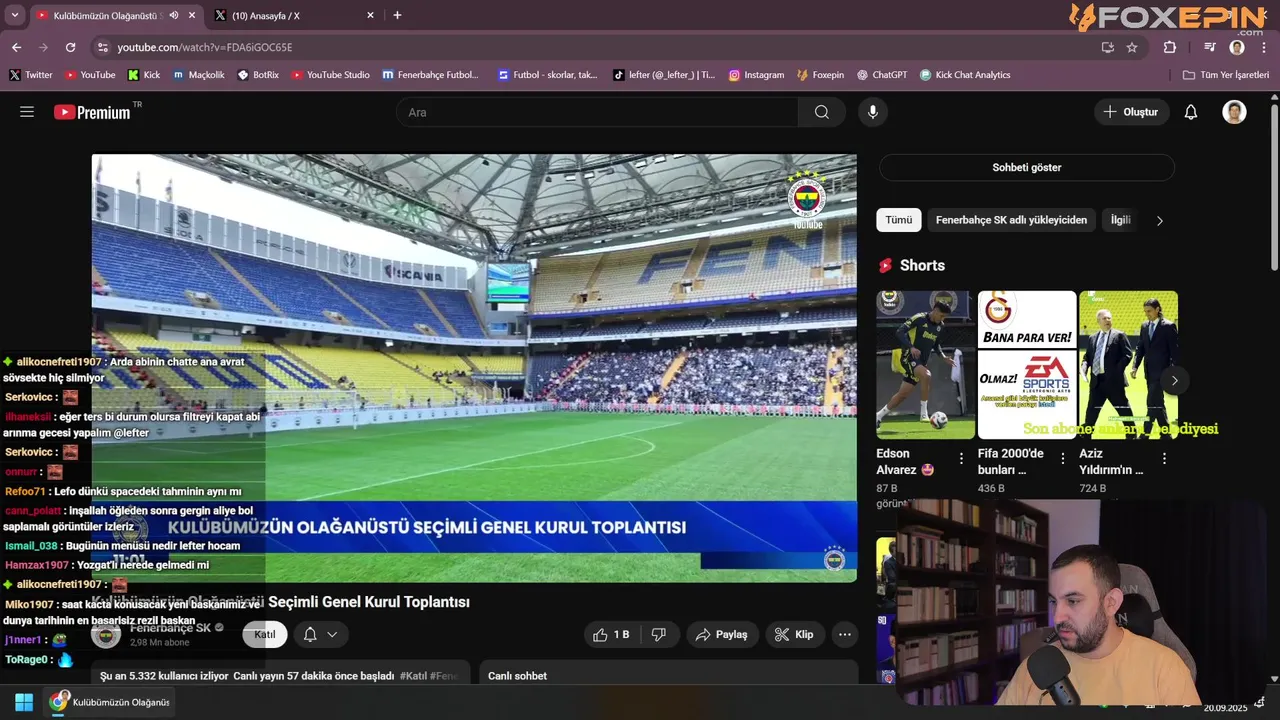This screenshot has height=720, width=1280.
Task: Open the media controls icon in toolbar
Action: pos(1210,47)
